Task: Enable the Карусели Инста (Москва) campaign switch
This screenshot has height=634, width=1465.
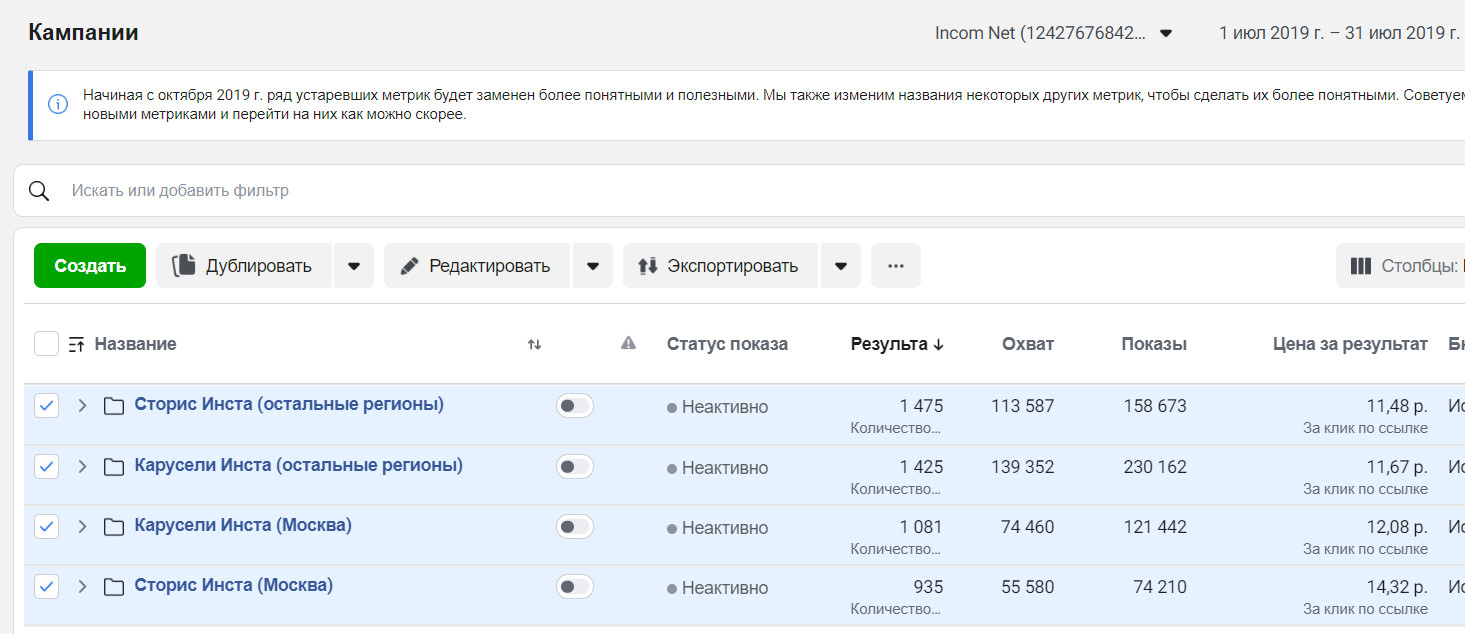Action: pyautogui.click(x=574, y=527)
